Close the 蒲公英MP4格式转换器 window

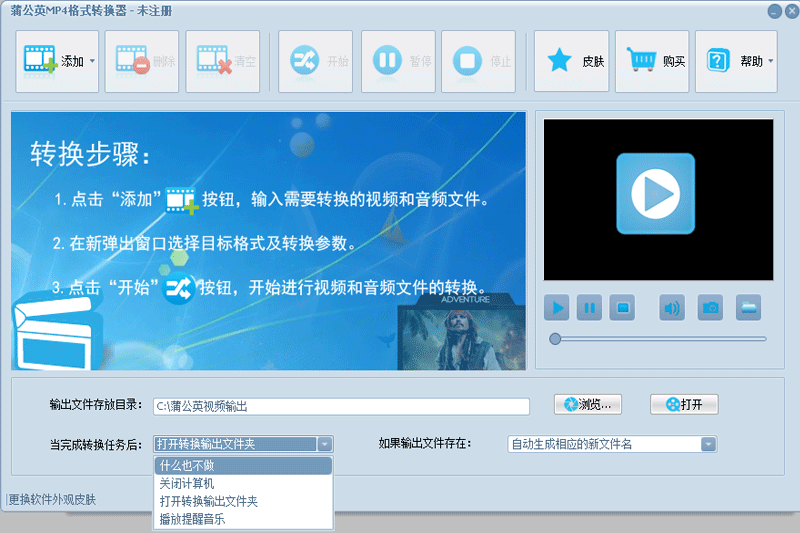[x=792, y=11]
